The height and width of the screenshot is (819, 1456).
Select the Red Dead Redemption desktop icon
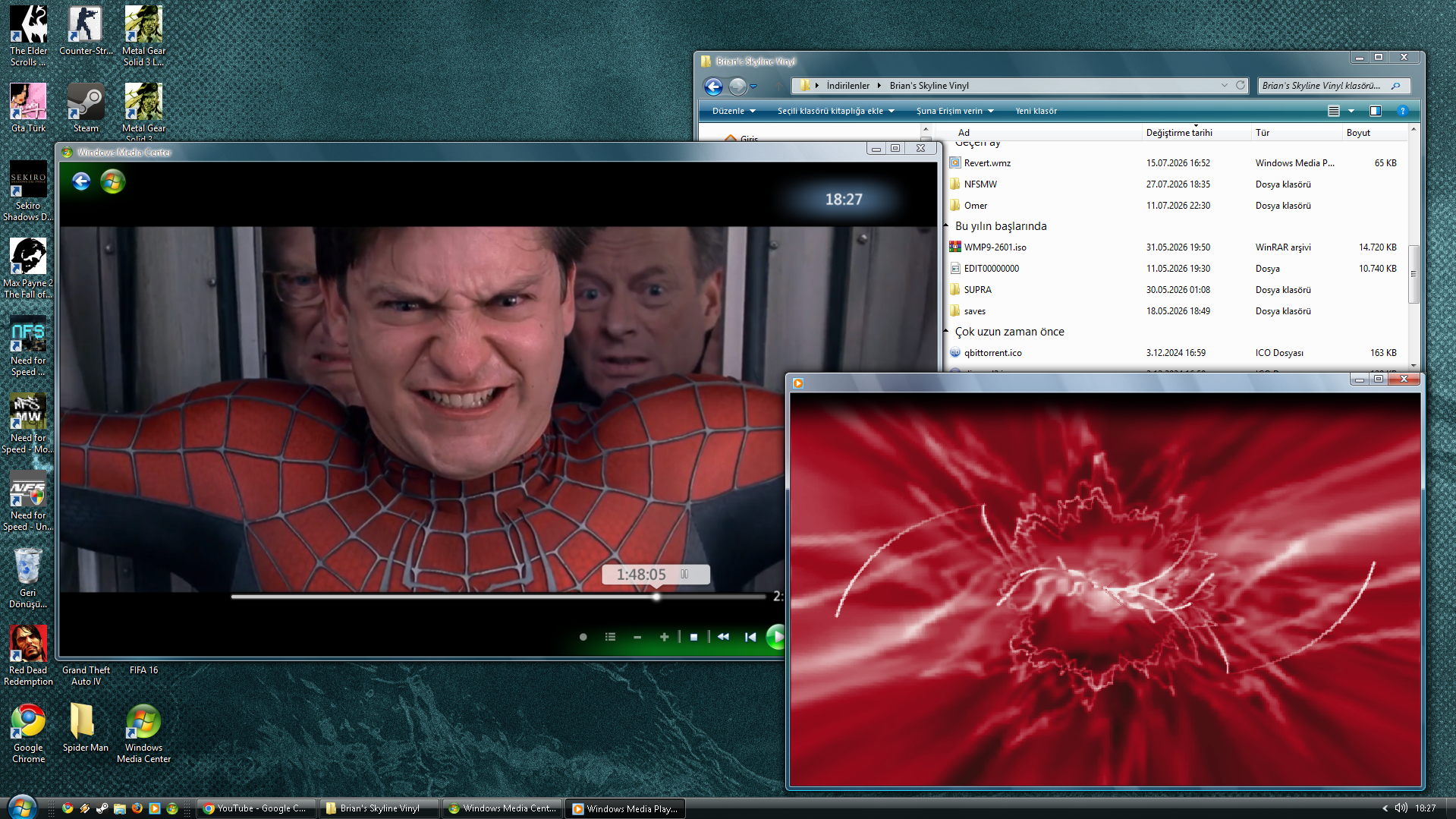click(x=28, y=656)
